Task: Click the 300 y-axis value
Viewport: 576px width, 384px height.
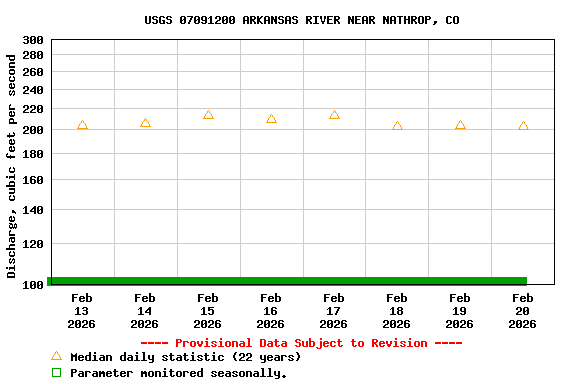Action: pos(33,40)
